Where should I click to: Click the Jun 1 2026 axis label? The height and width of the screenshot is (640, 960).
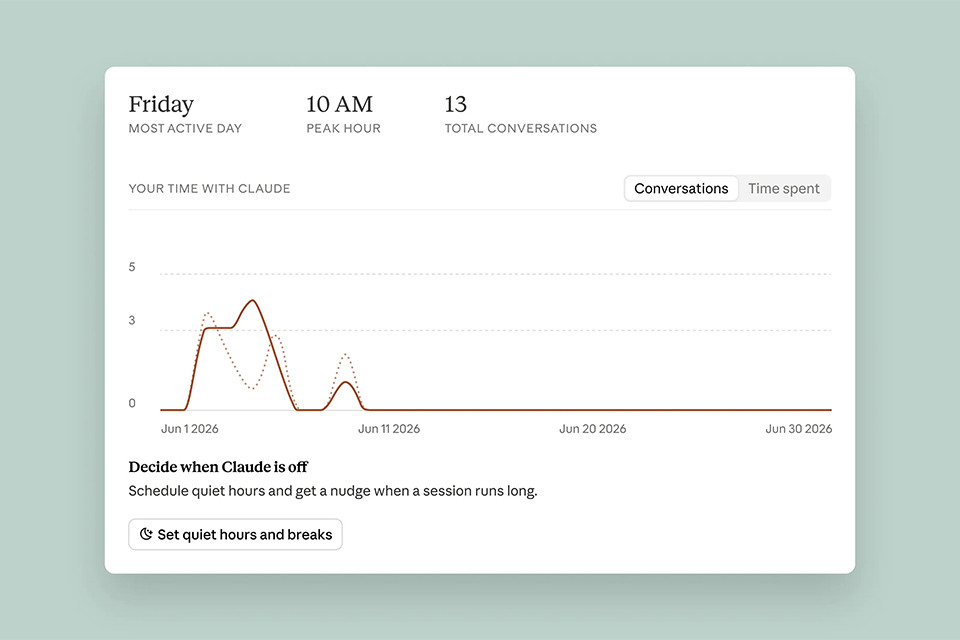(x=189, y=429)
